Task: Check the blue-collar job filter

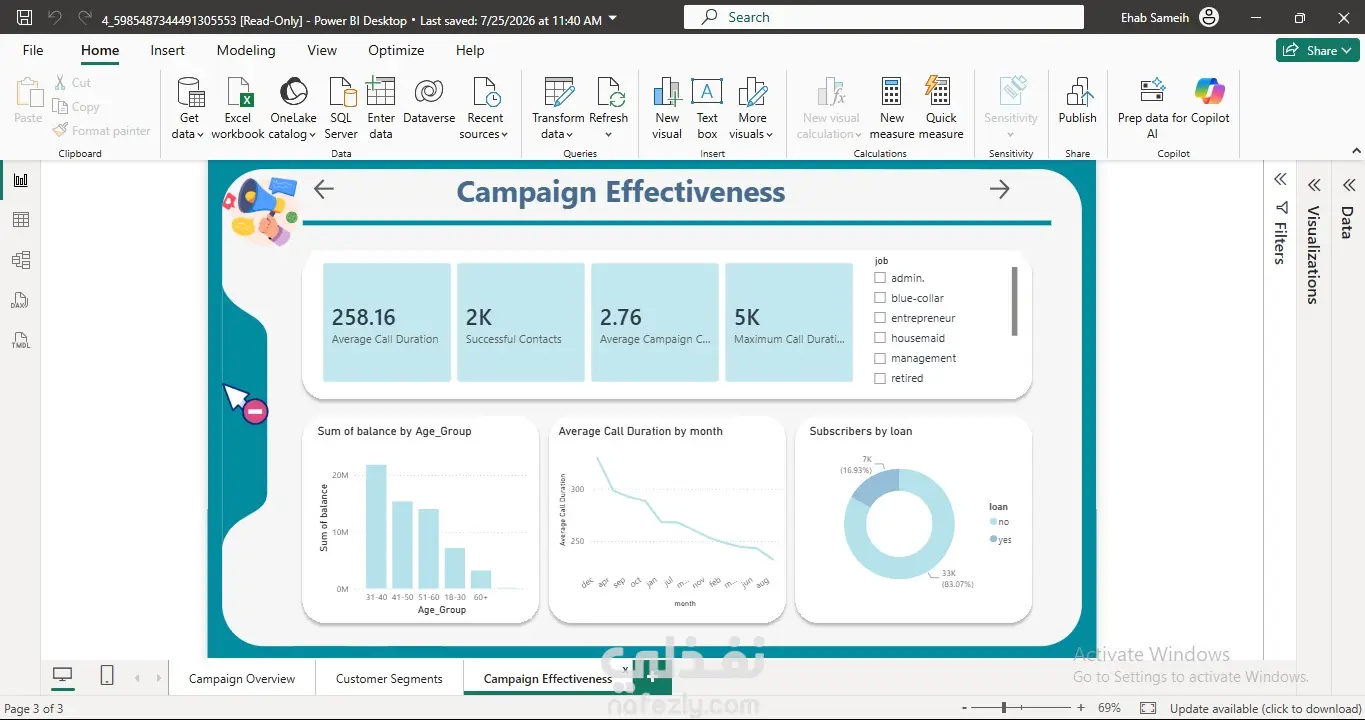Action: click(x=880, y=298)
